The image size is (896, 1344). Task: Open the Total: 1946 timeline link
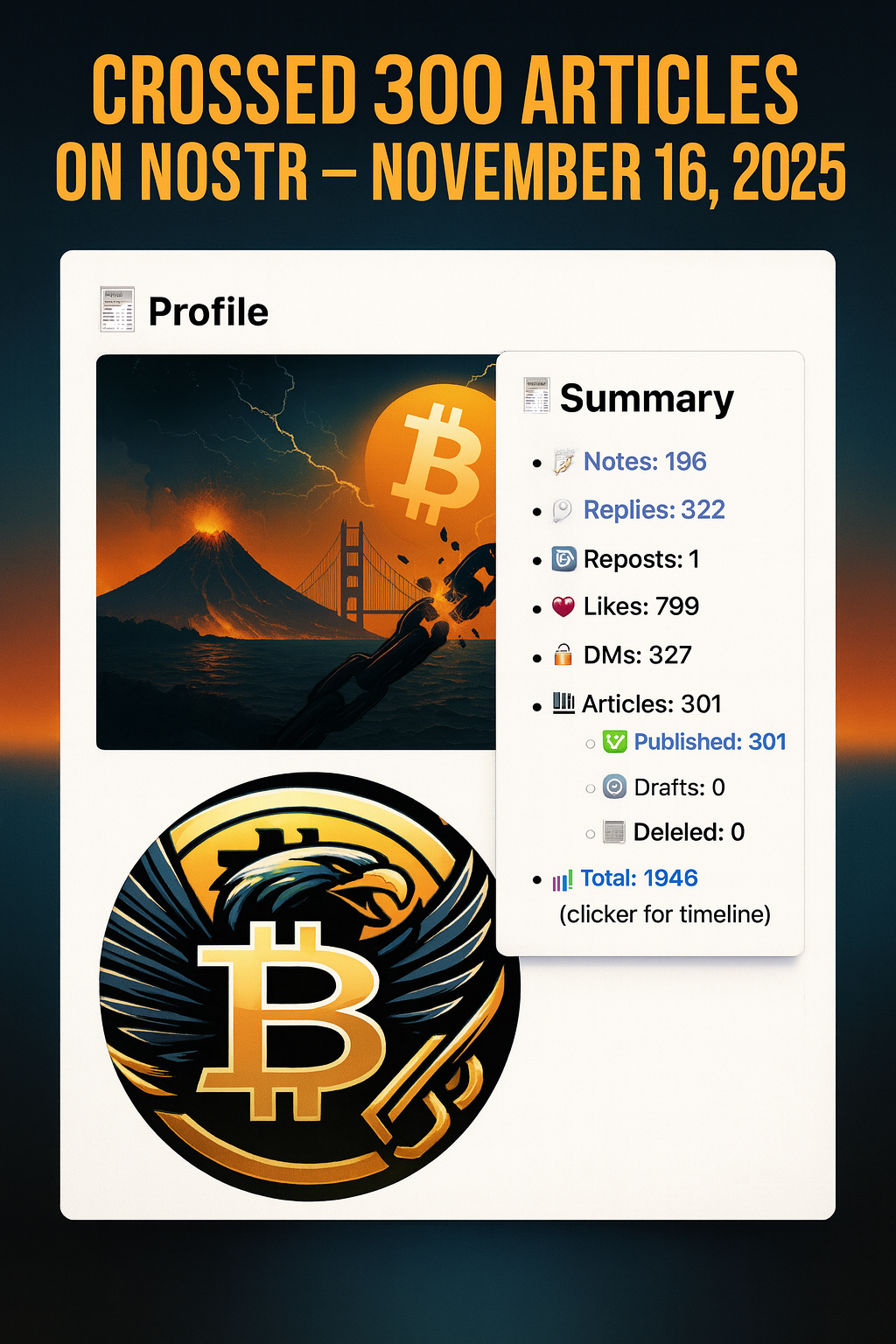(x=639, y=878)
